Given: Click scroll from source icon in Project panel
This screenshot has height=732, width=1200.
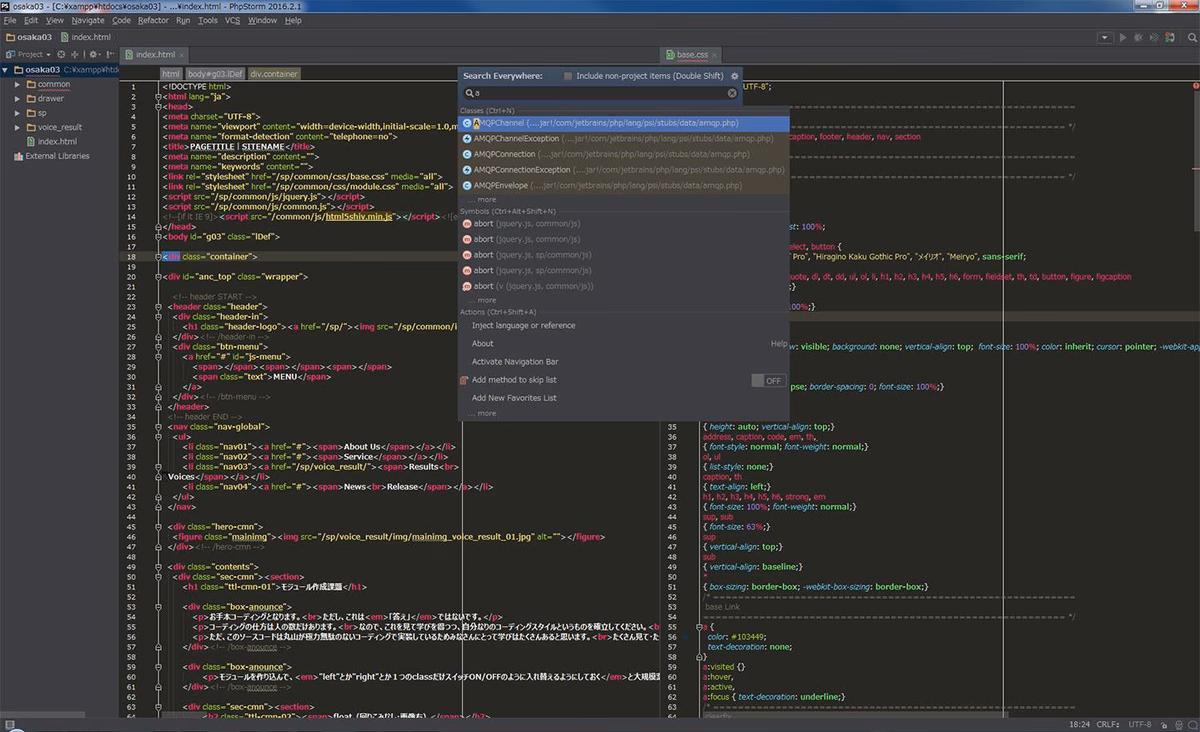Looking at the screenshot, I should (x=61, y=54).
